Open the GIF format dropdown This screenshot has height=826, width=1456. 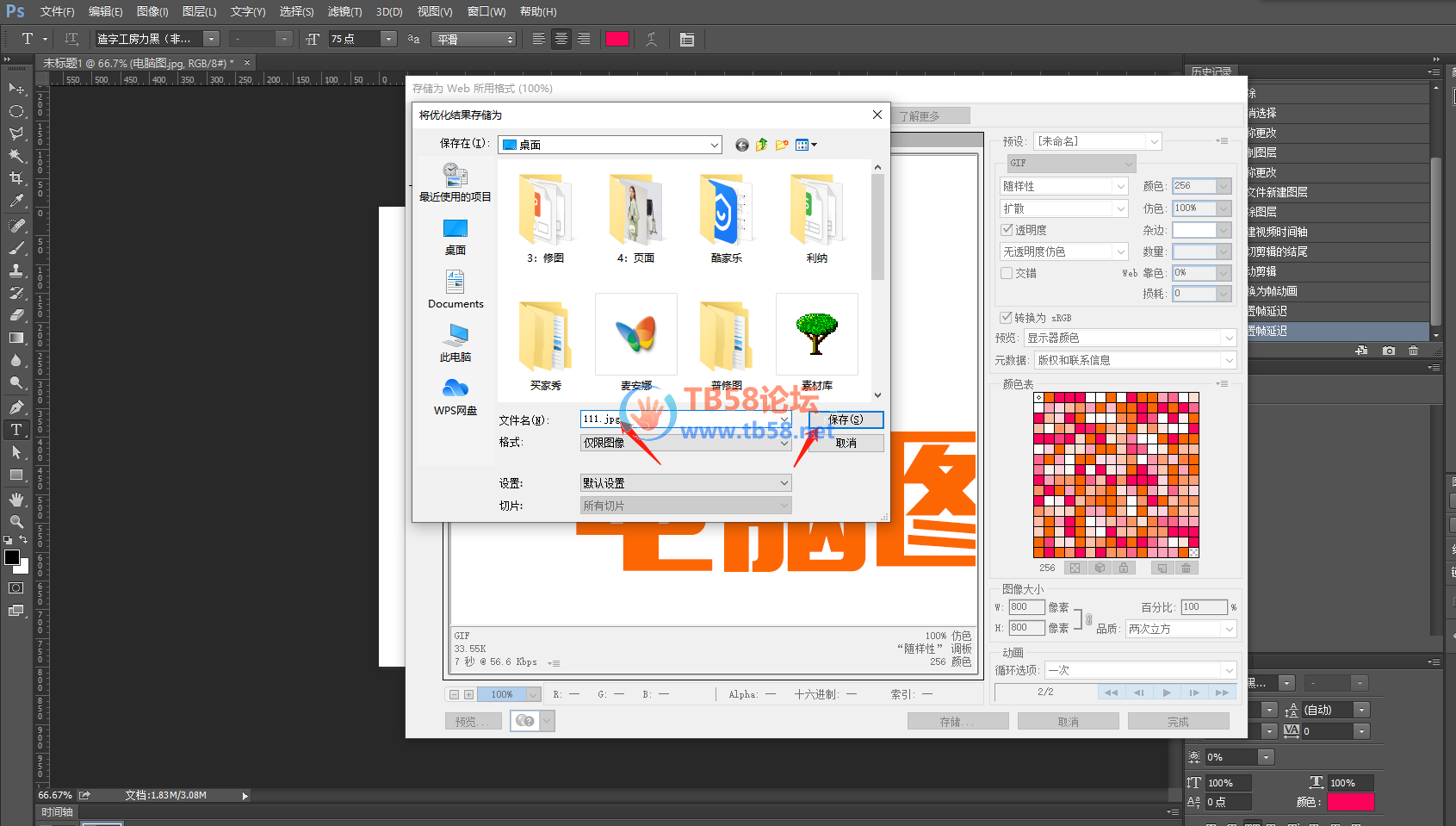coord(1072,164)
